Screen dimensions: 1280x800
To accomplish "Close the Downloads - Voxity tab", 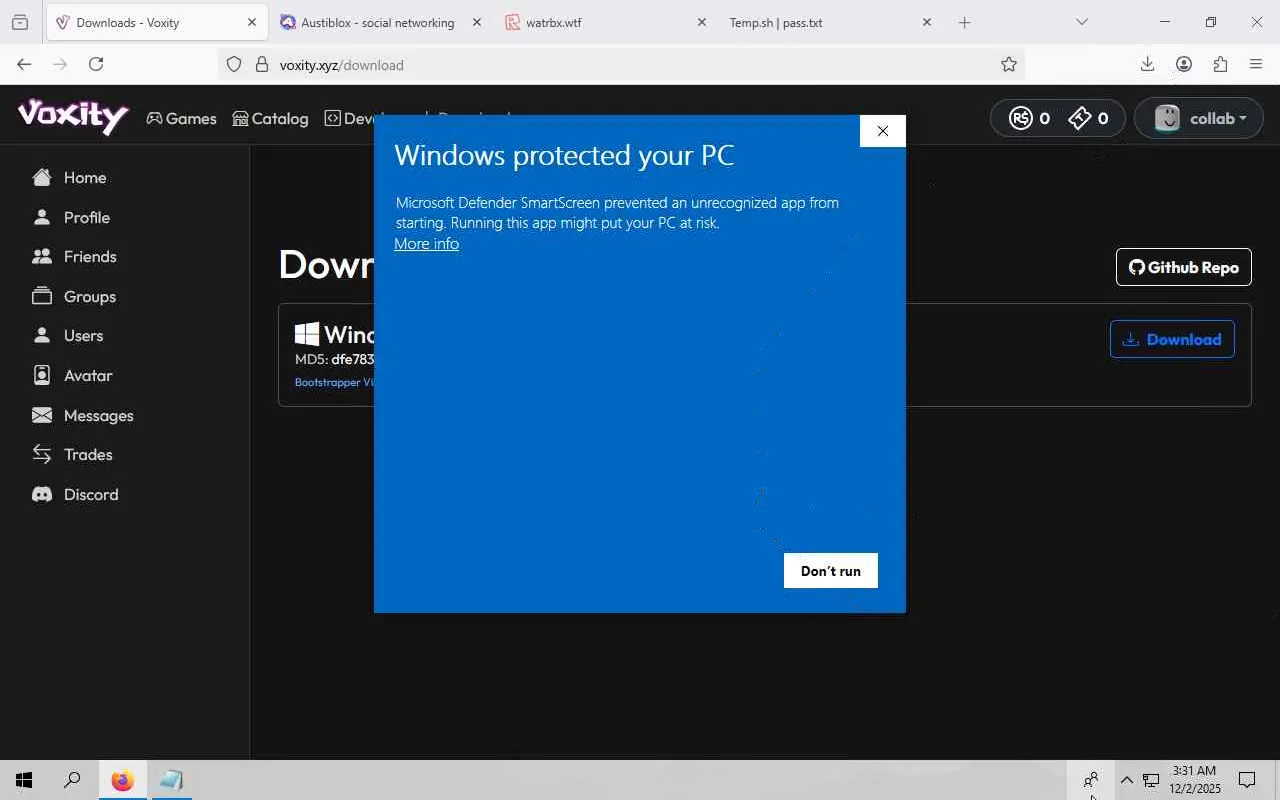I will pyautogui.click(x=252, y=22).
